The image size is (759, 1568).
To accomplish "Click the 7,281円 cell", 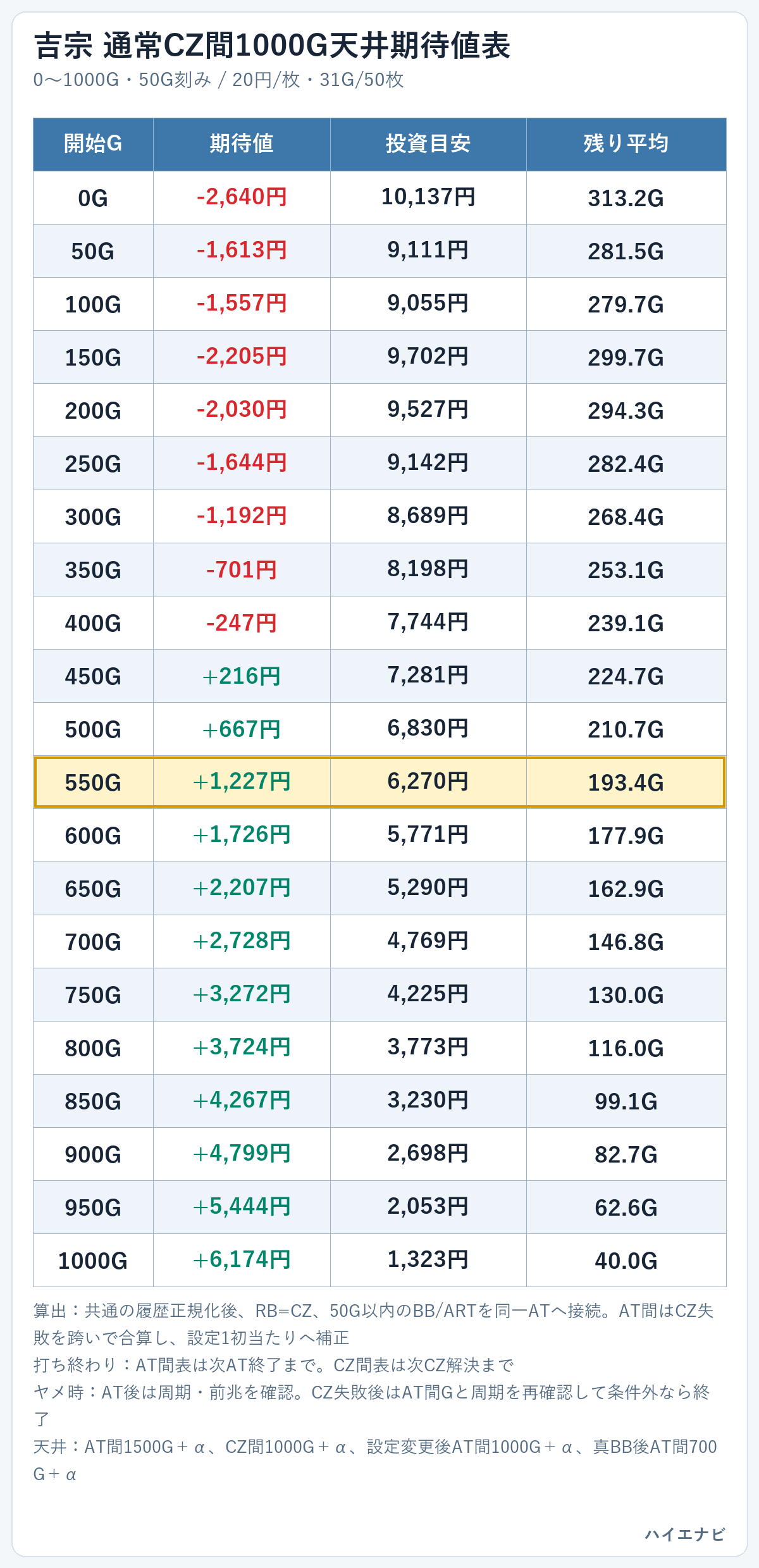I will pos(428,676).
